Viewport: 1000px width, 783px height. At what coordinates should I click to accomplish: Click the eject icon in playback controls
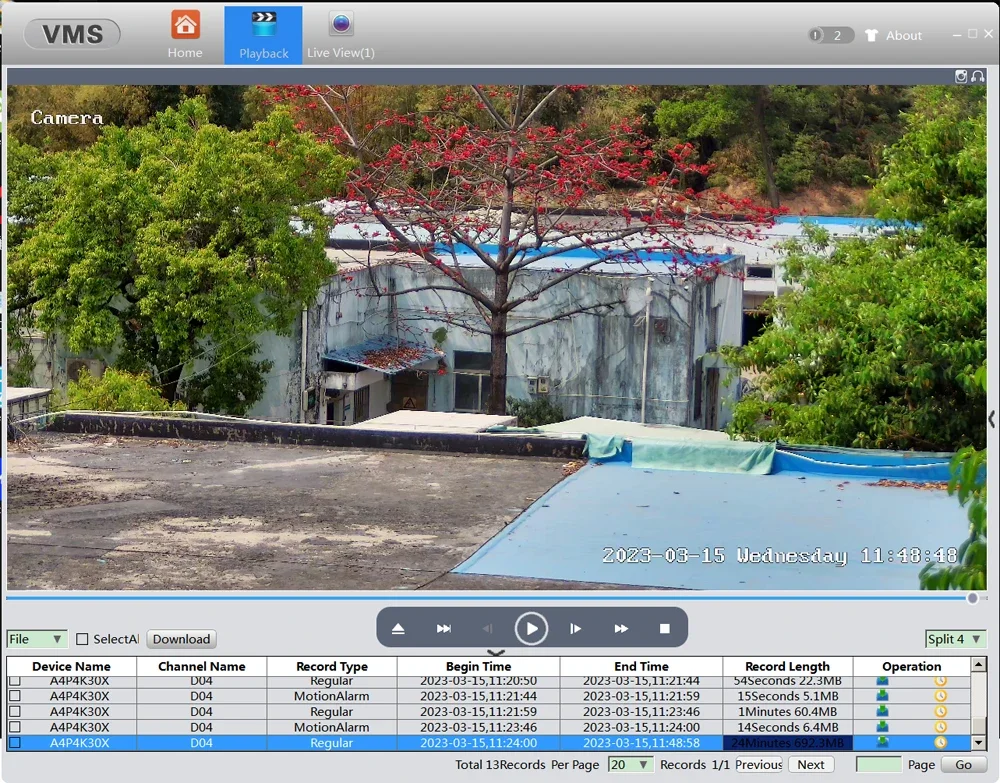click(398, 628)
